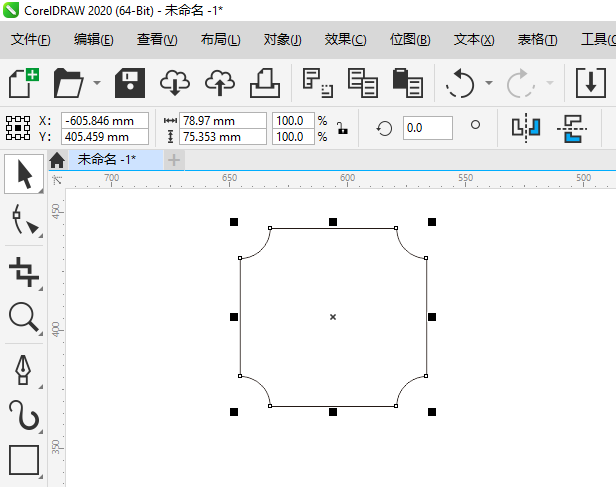616x487 pixels.
Task: Click the Cut icon
Action: click(317, 83)
